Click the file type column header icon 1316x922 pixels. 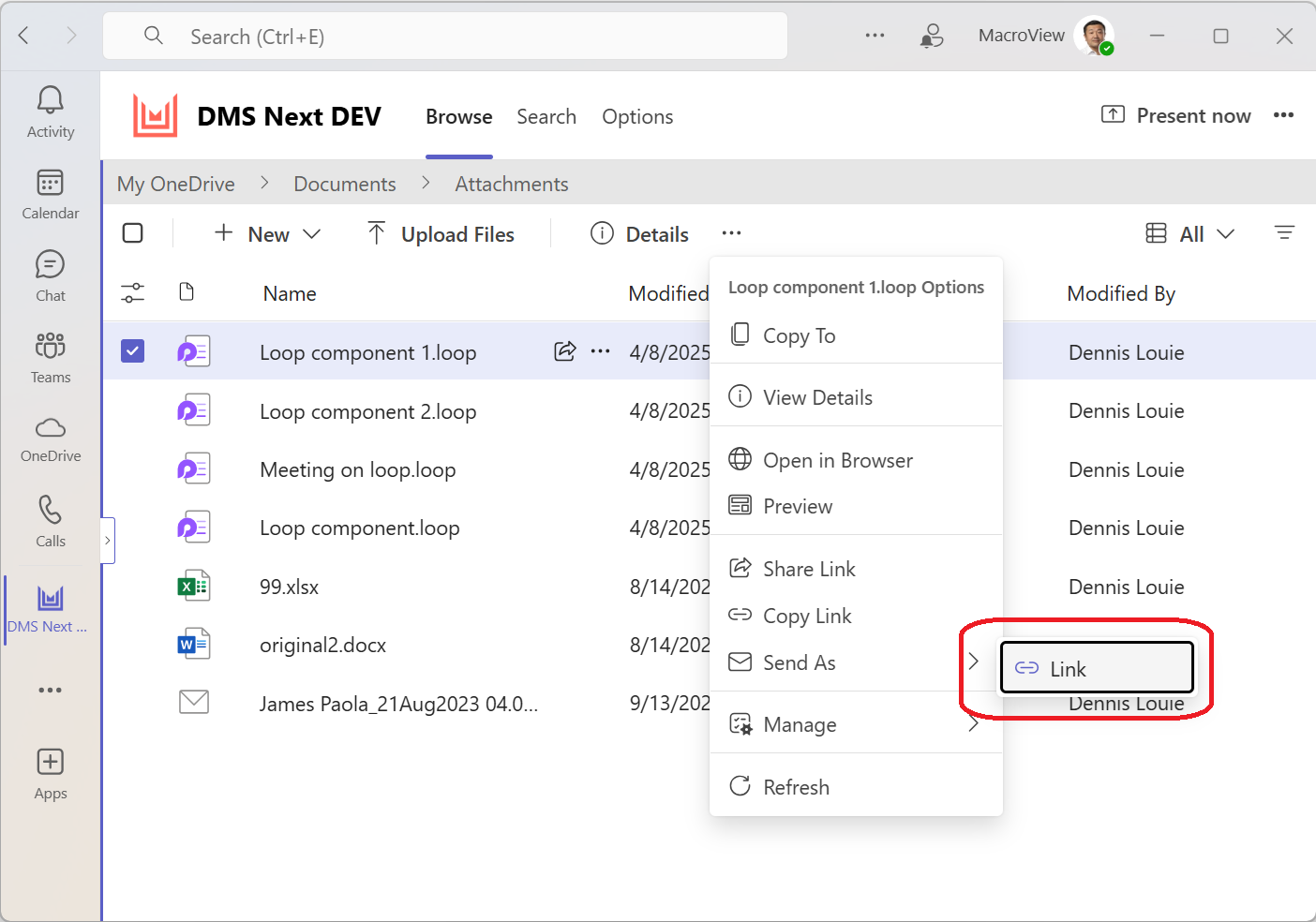pyautogui.click(x=187, y=292)
